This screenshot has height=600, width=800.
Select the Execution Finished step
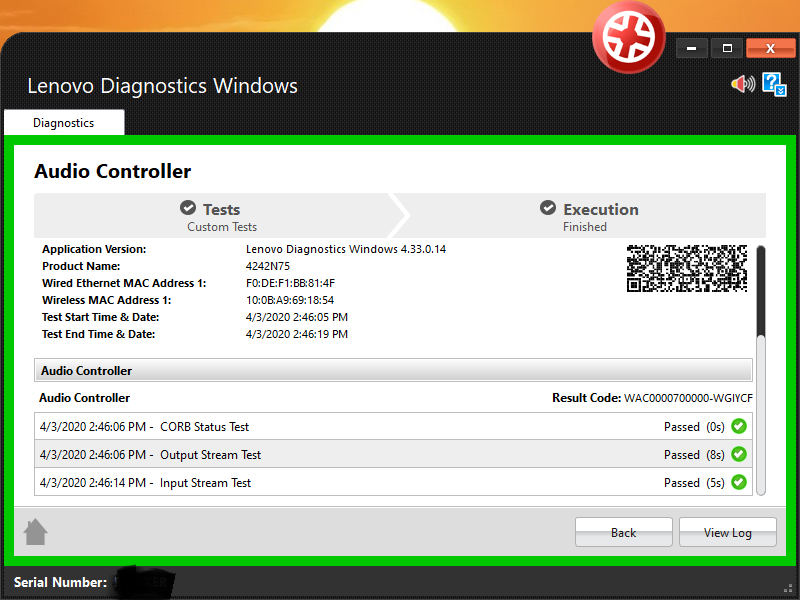pos(587,215)
